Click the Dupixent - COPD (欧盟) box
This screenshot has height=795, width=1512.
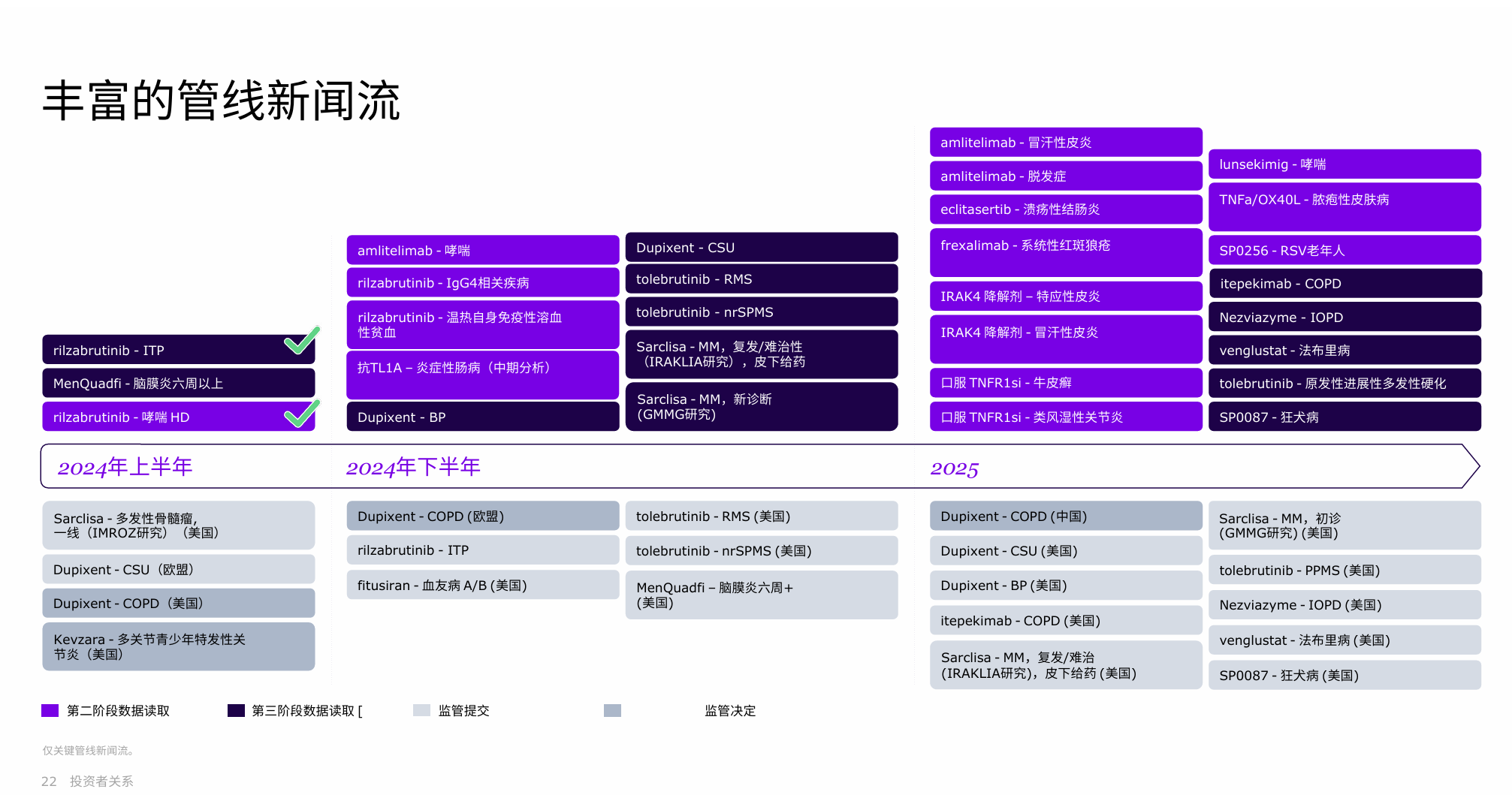coord(483,516)
